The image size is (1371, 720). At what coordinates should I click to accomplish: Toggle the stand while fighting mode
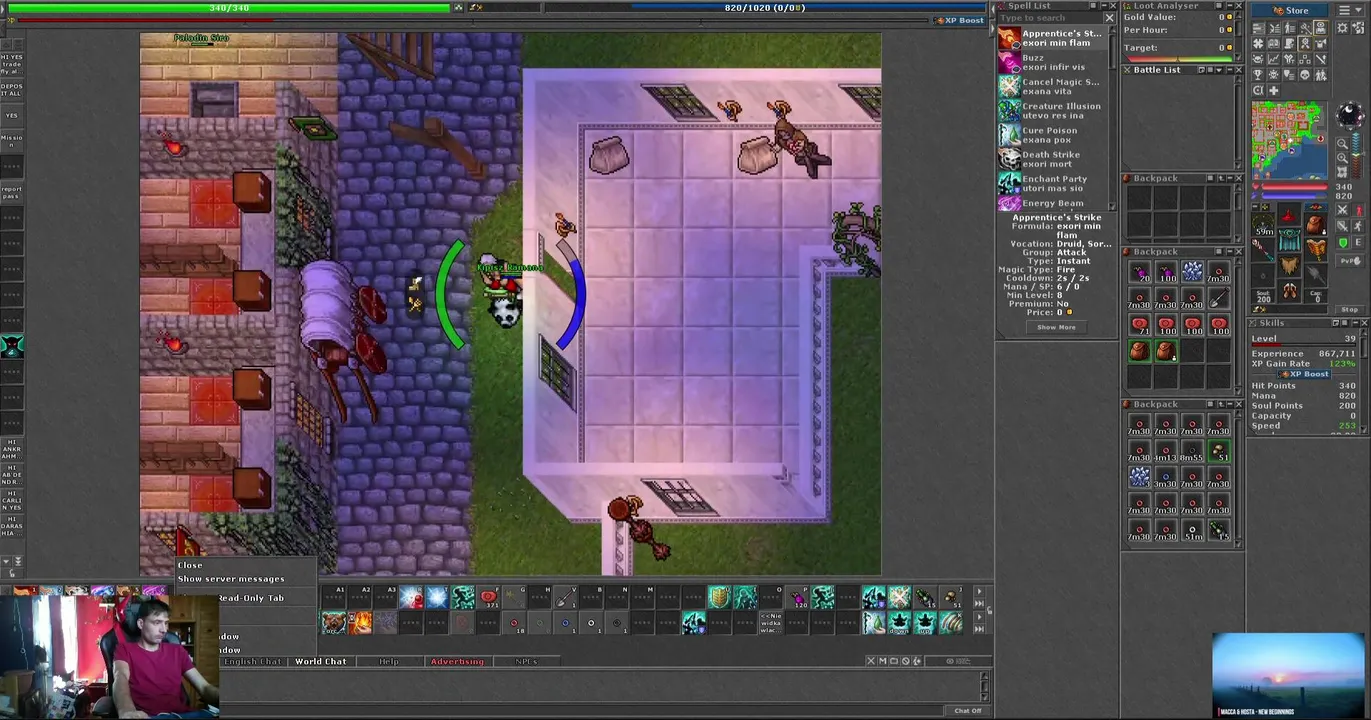tap(1358, 226)
